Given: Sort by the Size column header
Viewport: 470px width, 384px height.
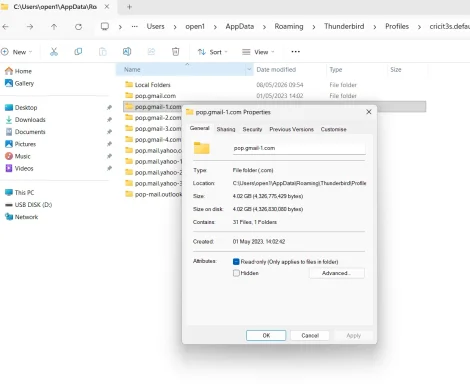Looking at the screenshot, I should pos(396,69).
